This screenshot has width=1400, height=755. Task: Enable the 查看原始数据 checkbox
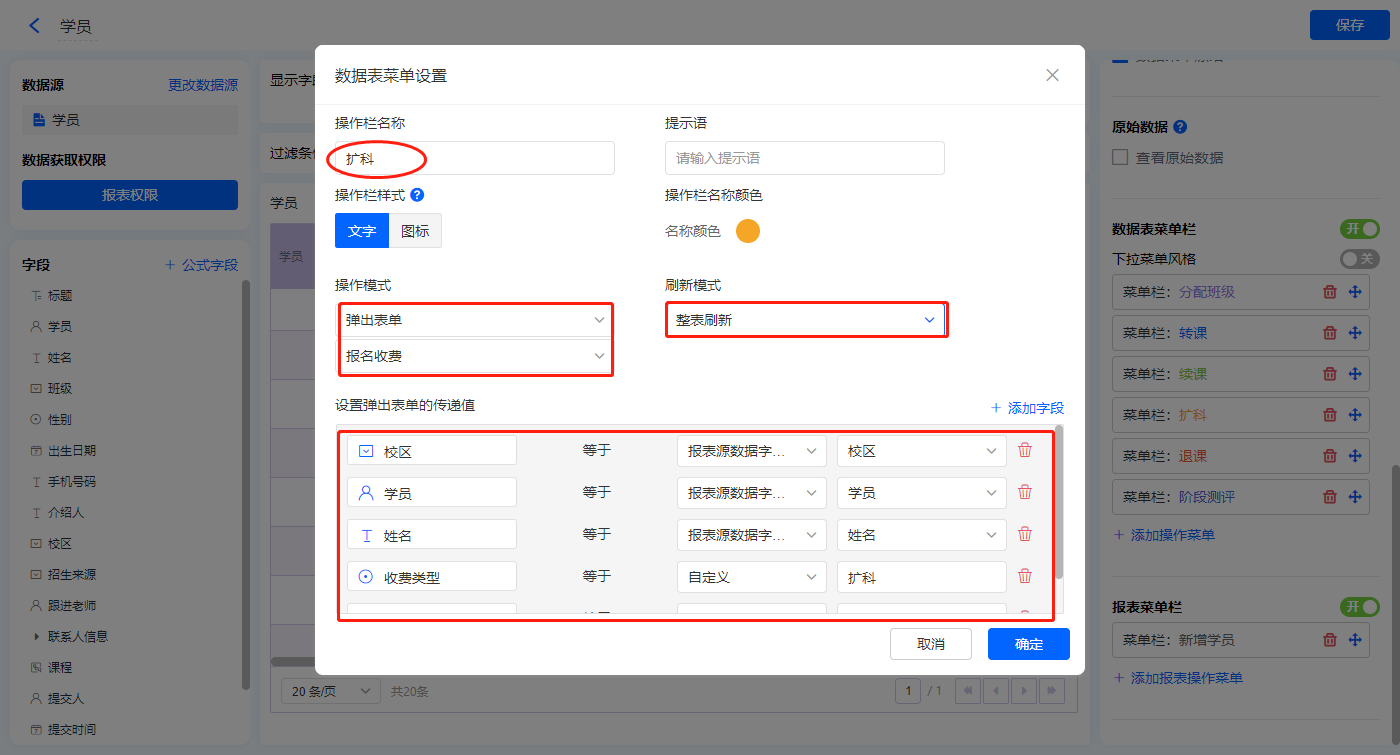pos(1120,158)
